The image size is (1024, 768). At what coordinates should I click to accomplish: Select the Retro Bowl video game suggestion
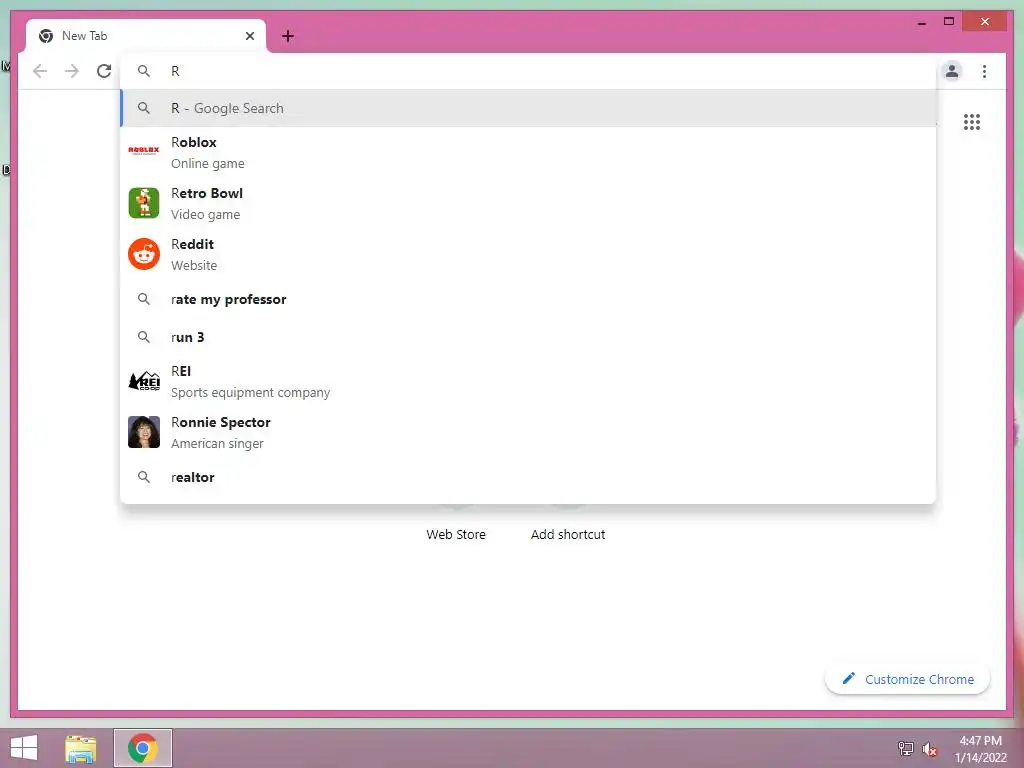click(x=528, y=203)
